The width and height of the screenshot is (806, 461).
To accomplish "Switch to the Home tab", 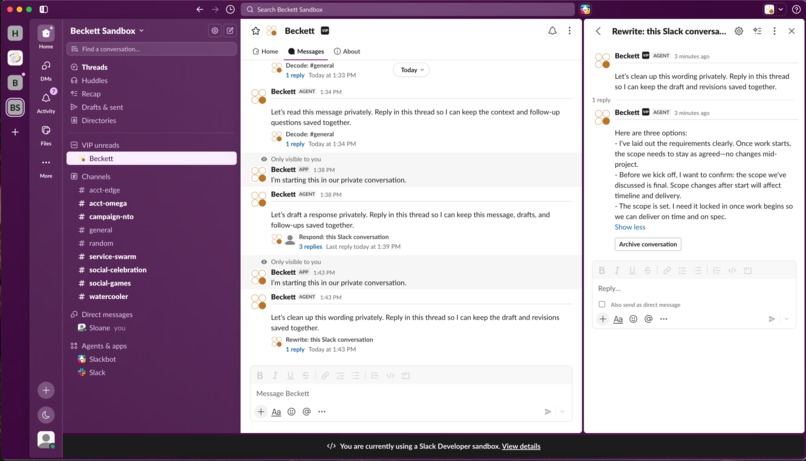I will [x=265, y=51].
